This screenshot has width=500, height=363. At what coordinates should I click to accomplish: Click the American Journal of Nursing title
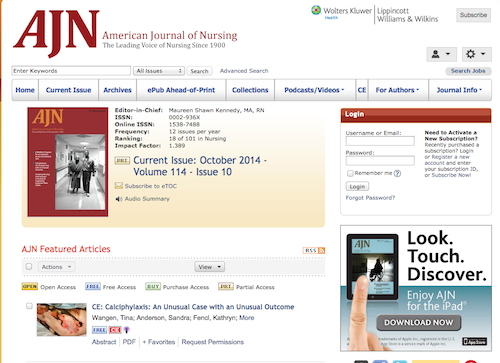[170, 35]
